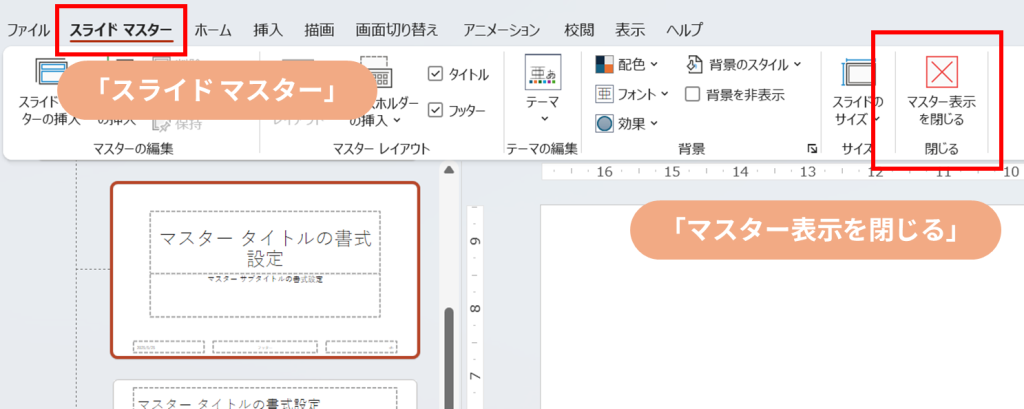Toggle the Title (タイトル) checkbox
1024x409 pixels.
(x=435, y=74)
